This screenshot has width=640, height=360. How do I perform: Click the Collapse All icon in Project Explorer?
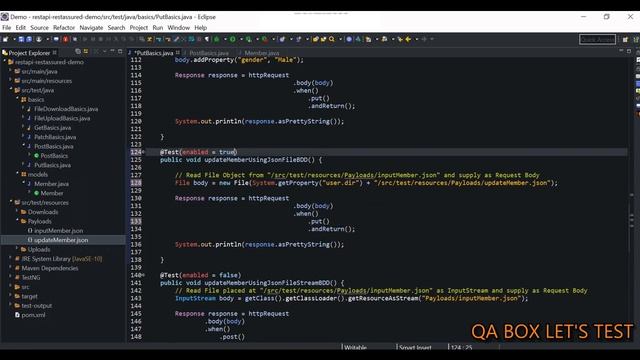click(78, 51)
